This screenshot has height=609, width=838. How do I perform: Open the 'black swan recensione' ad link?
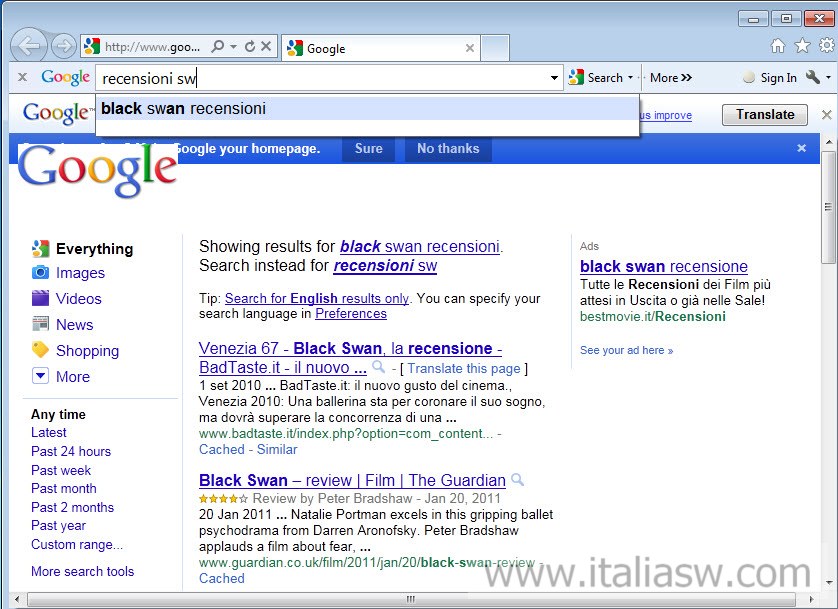tap(664, 266)
